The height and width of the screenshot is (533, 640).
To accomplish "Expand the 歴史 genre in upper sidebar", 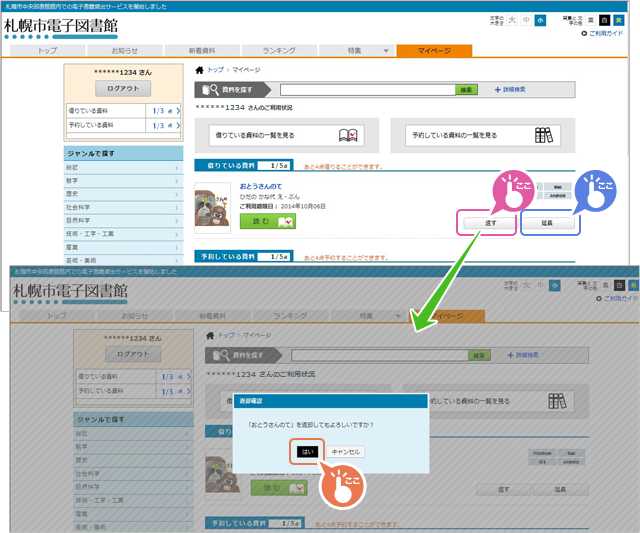I will click(123, 194).
